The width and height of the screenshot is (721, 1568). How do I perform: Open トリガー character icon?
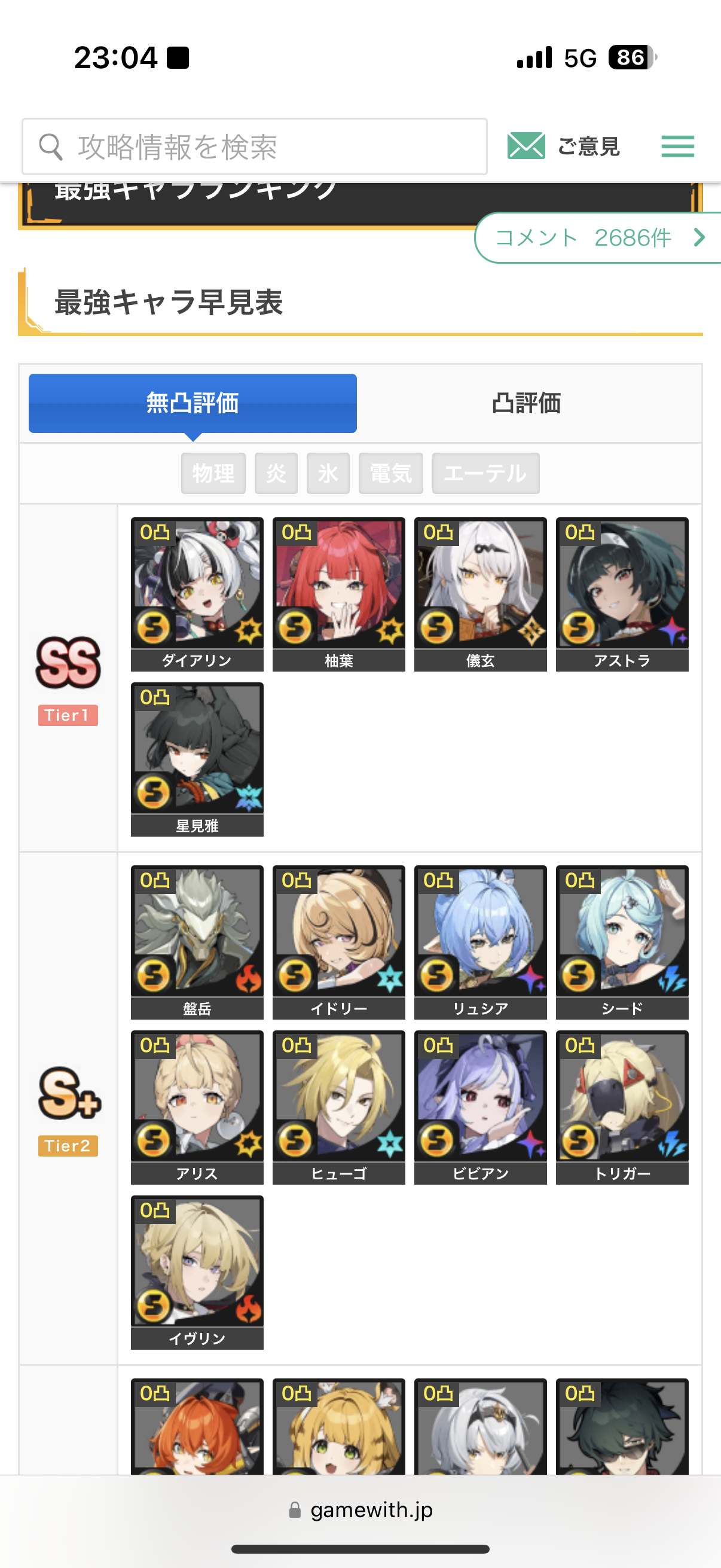[x=622, y=1106]
